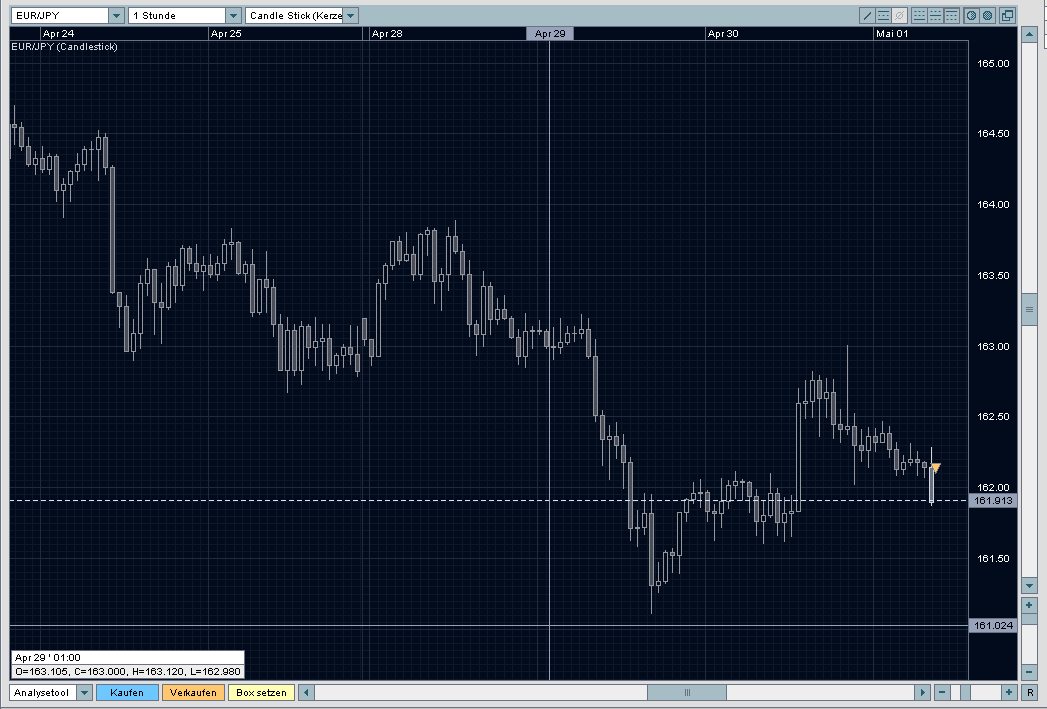Choose the line style with solid middle line
The height and width of the screenshot is (709, 1047).
point(935,15)
